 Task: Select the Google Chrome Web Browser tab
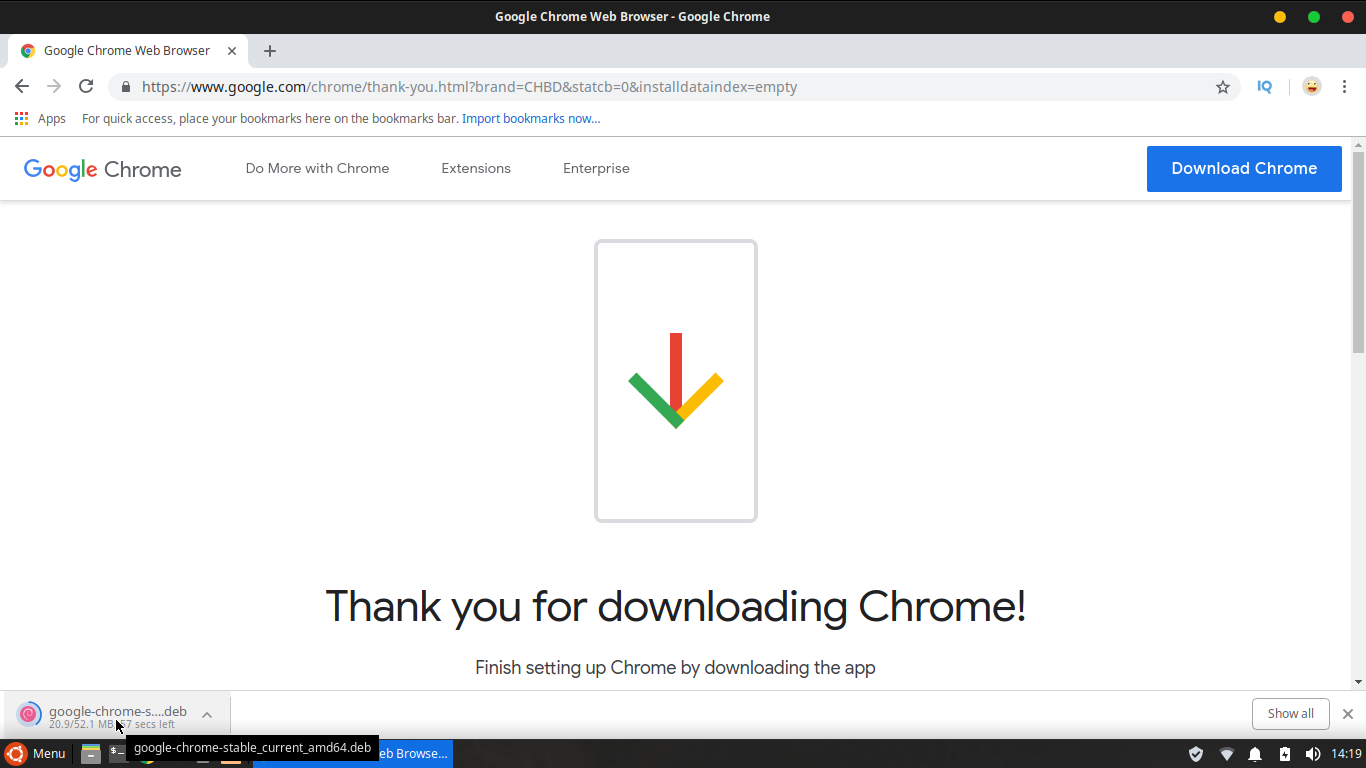127,51
